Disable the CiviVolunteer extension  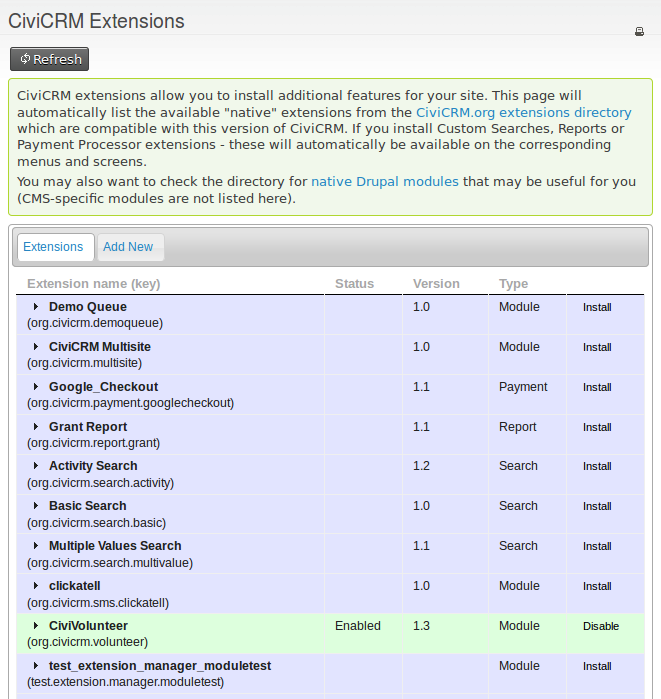tap(601, 627)
